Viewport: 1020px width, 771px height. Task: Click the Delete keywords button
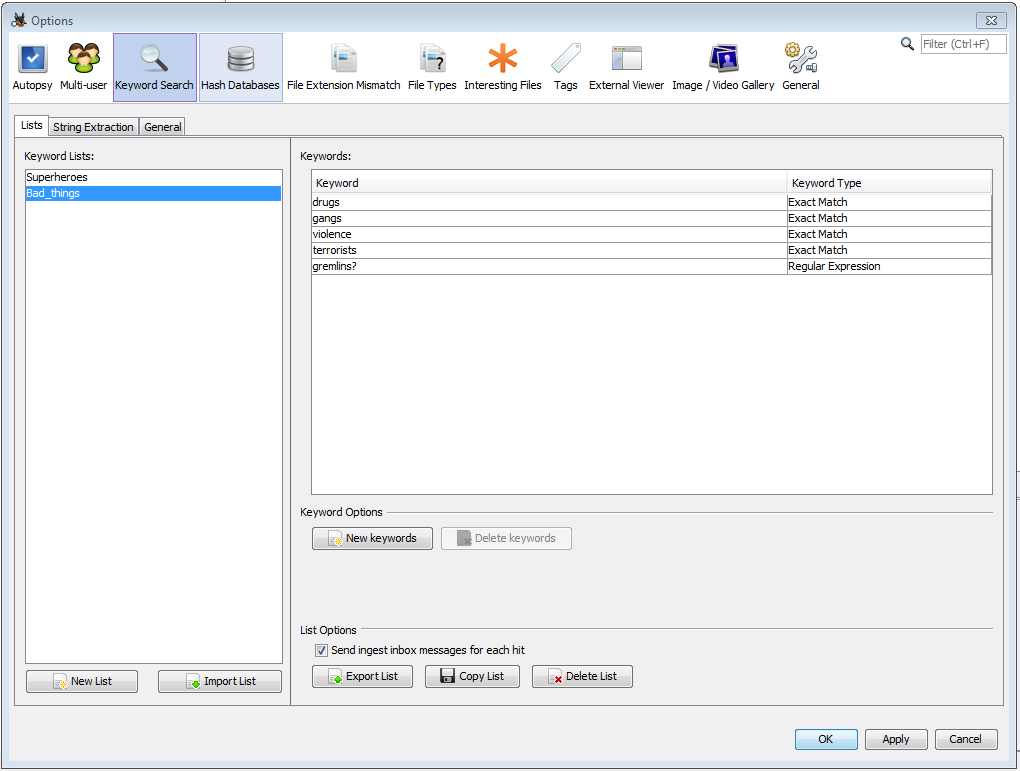(x=506, y=538)
